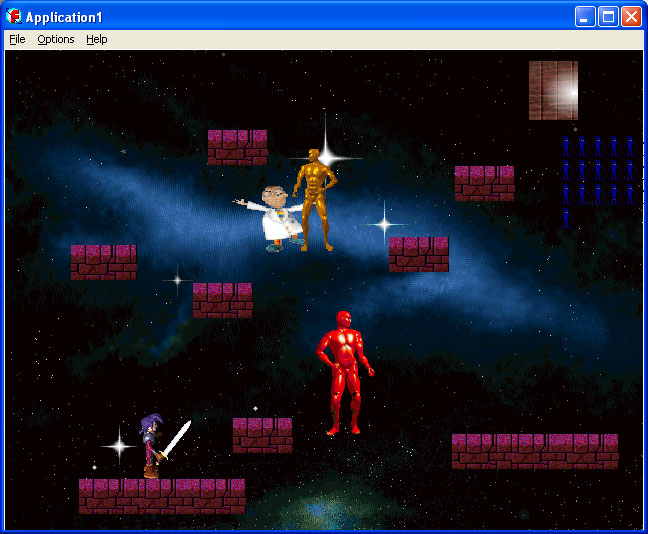
Task: Close the Application1 window
Action: tap(631, 17)
